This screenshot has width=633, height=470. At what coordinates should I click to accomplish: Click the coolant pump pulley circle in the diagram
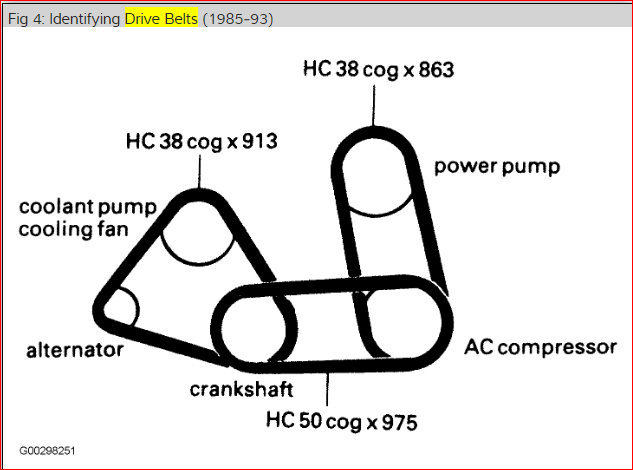[197, 233]
